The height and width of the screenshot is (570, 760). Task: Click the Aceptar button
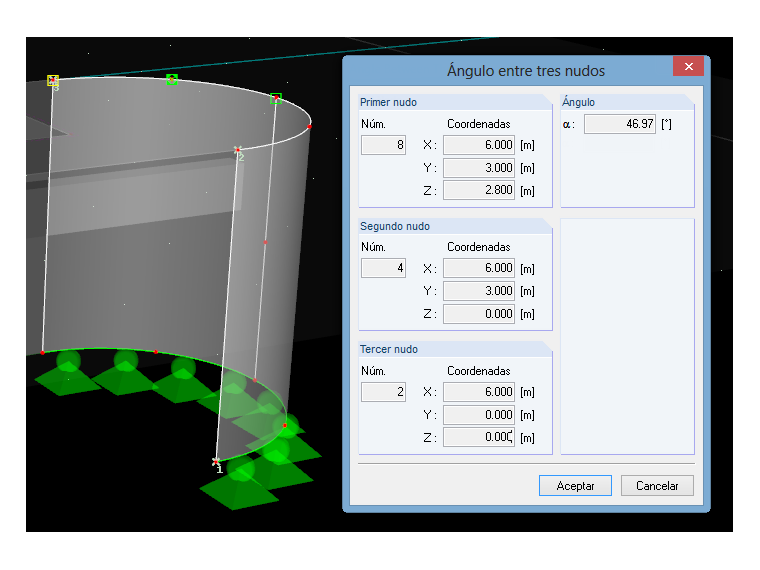[575, 485]
